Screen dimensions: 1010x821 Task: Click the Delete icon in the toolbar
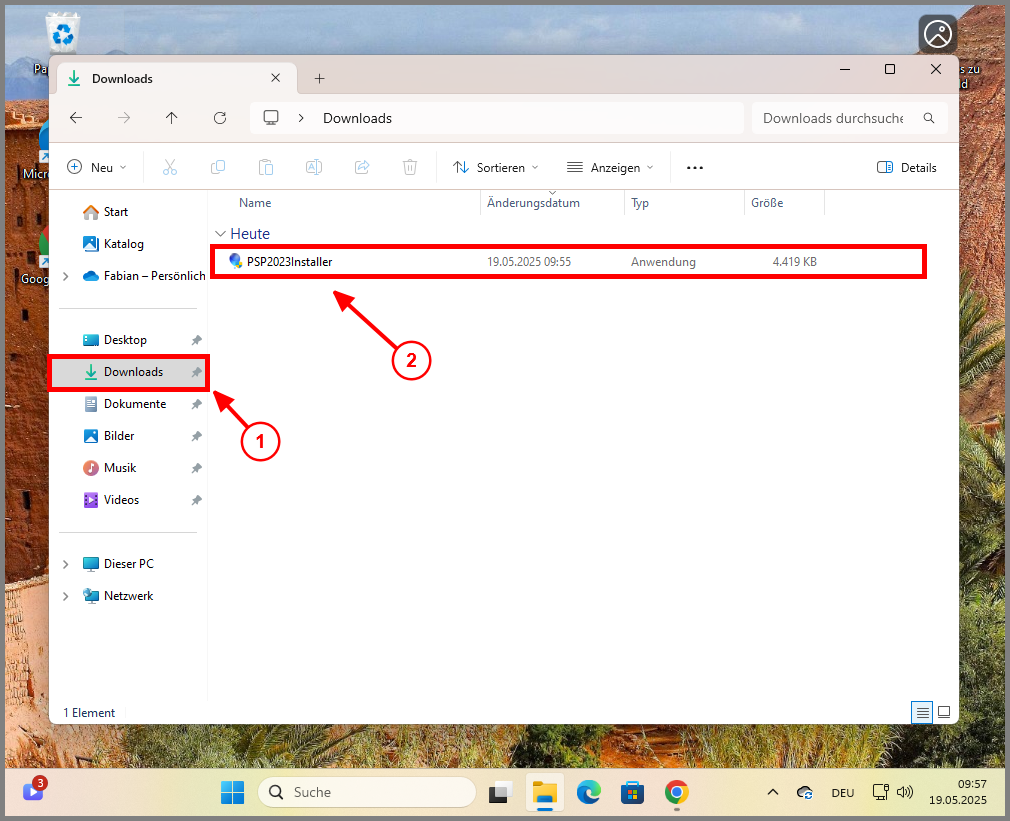tap(410, 167)
